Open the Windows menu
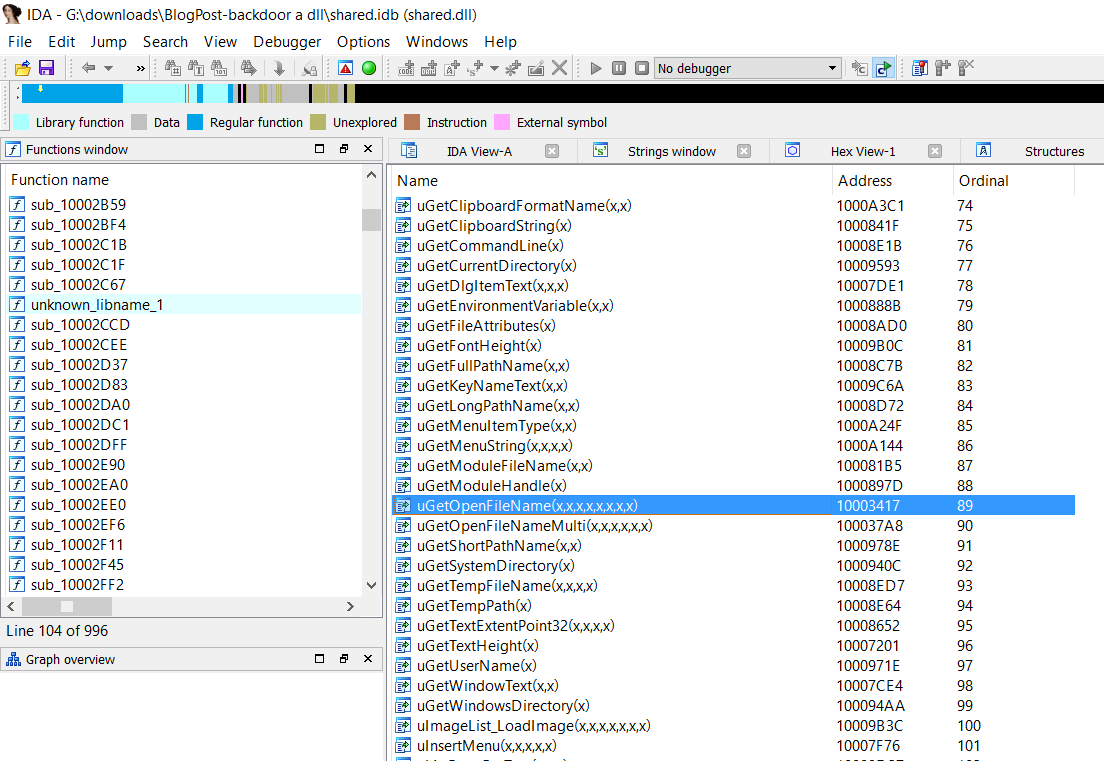The width and height of the screenshot is (1104, 761). tap(437, 42)
